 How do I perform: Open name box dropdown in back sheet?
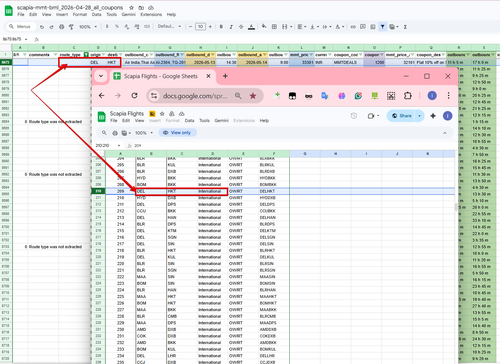pos(26,39)
